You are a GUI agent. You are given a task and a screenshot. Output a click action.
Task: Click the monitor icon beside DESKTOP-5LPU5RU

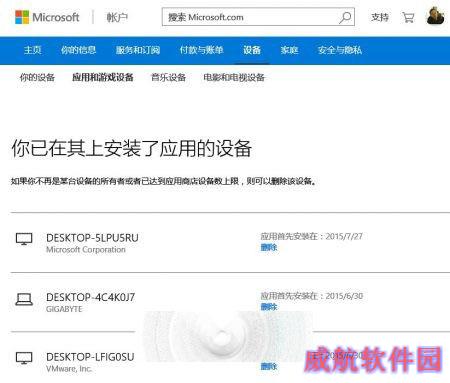(24, 239)
